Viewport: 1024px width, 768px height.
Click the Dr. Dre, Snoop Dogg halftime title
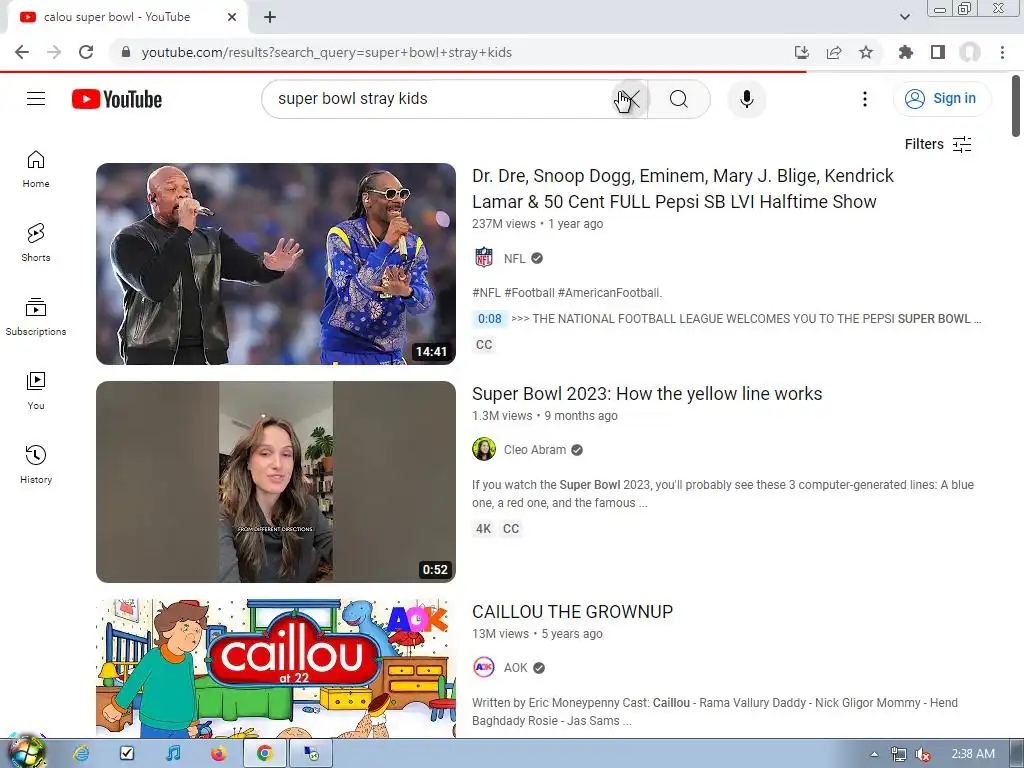tap(682, 189)
